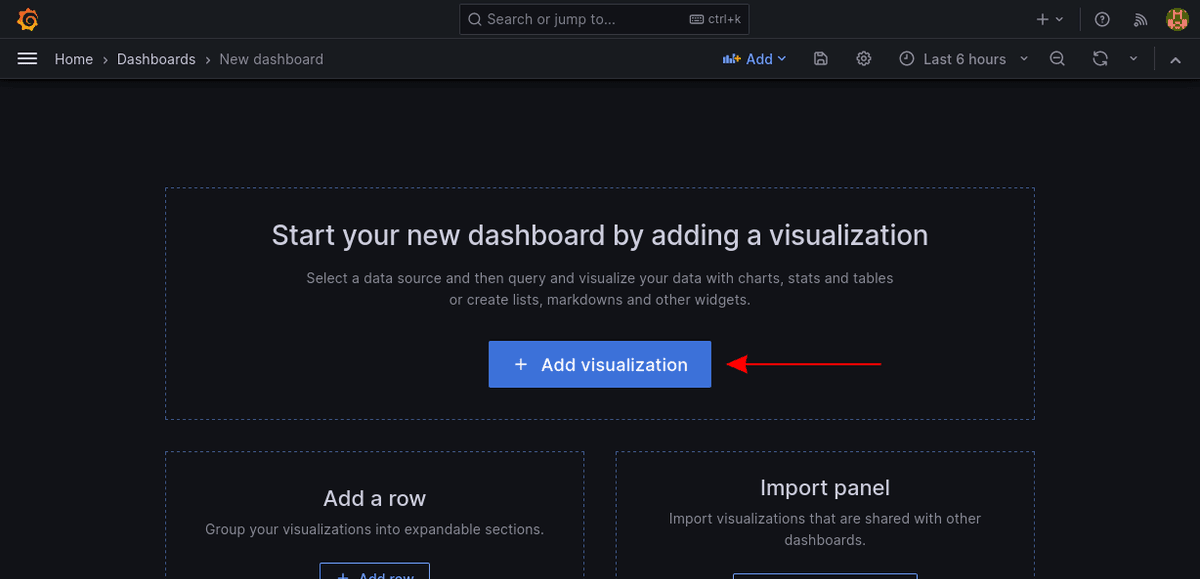Collapse the top bar with up chevron

point(1175,59)
